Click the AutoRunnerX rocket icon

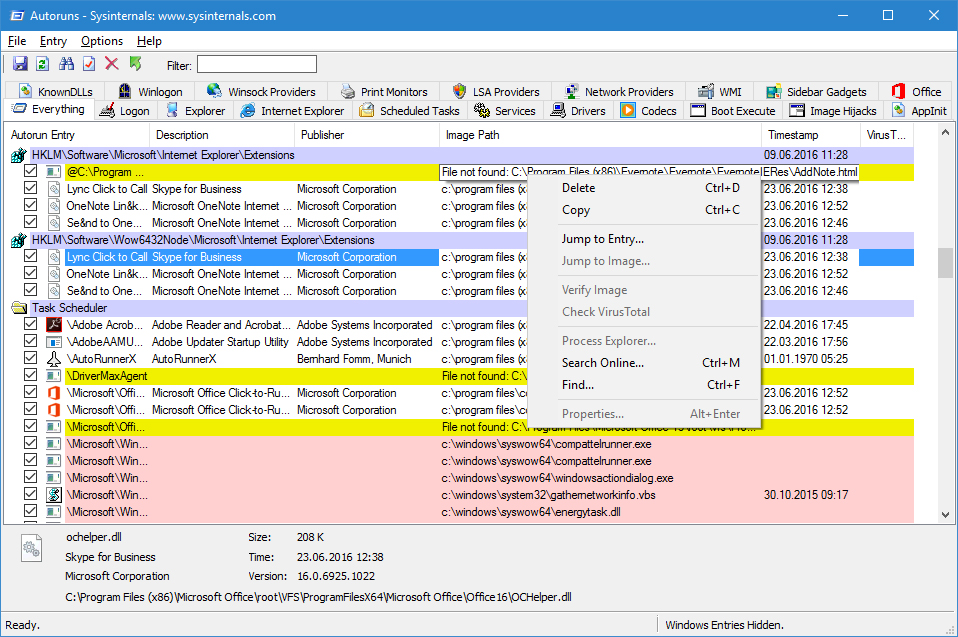point(54,359)
